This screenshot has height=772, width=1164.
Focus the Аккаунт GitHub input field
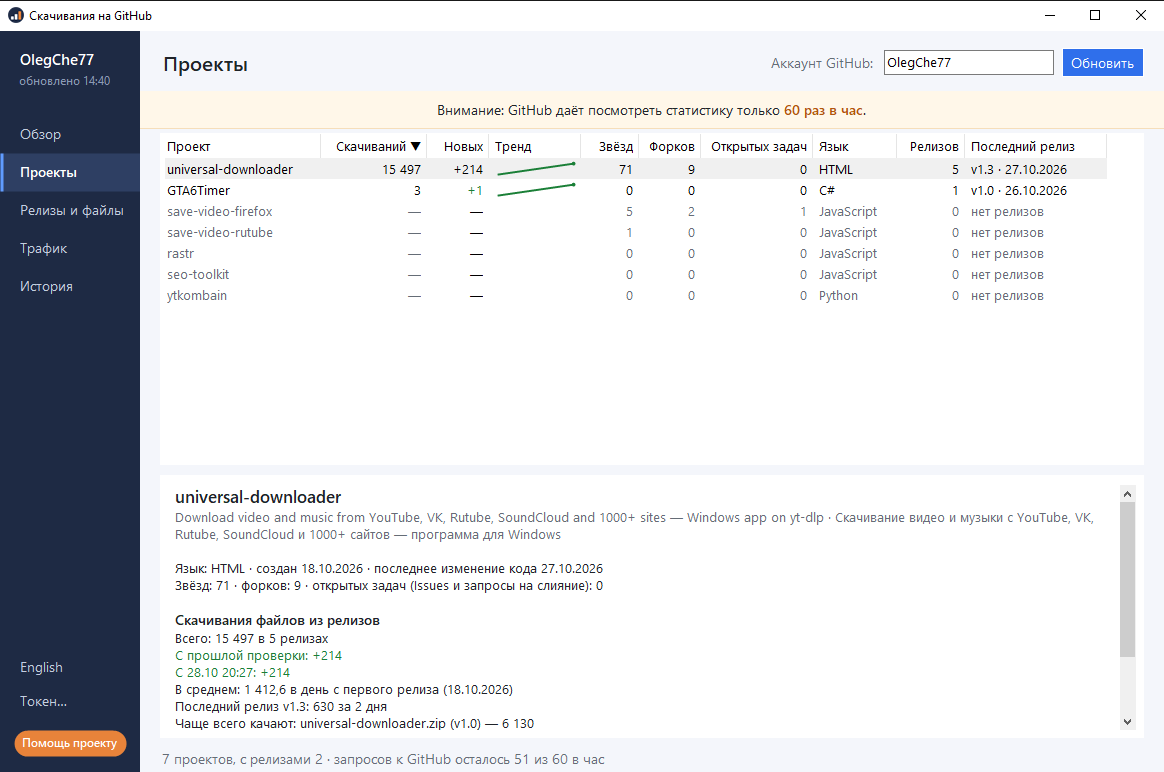[x=969, y=63]
